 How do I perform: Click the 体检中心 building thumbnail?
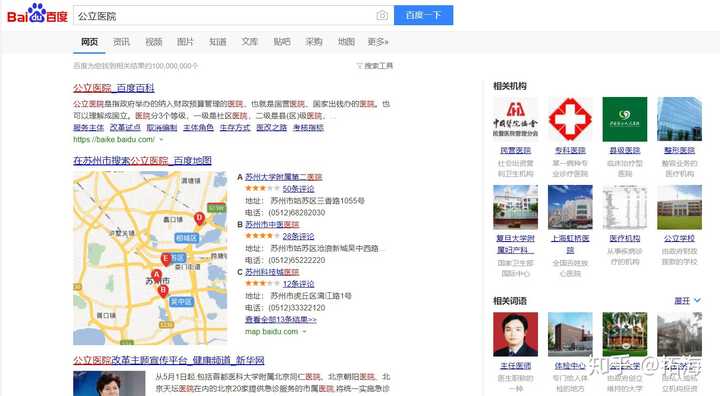[570, 334]
